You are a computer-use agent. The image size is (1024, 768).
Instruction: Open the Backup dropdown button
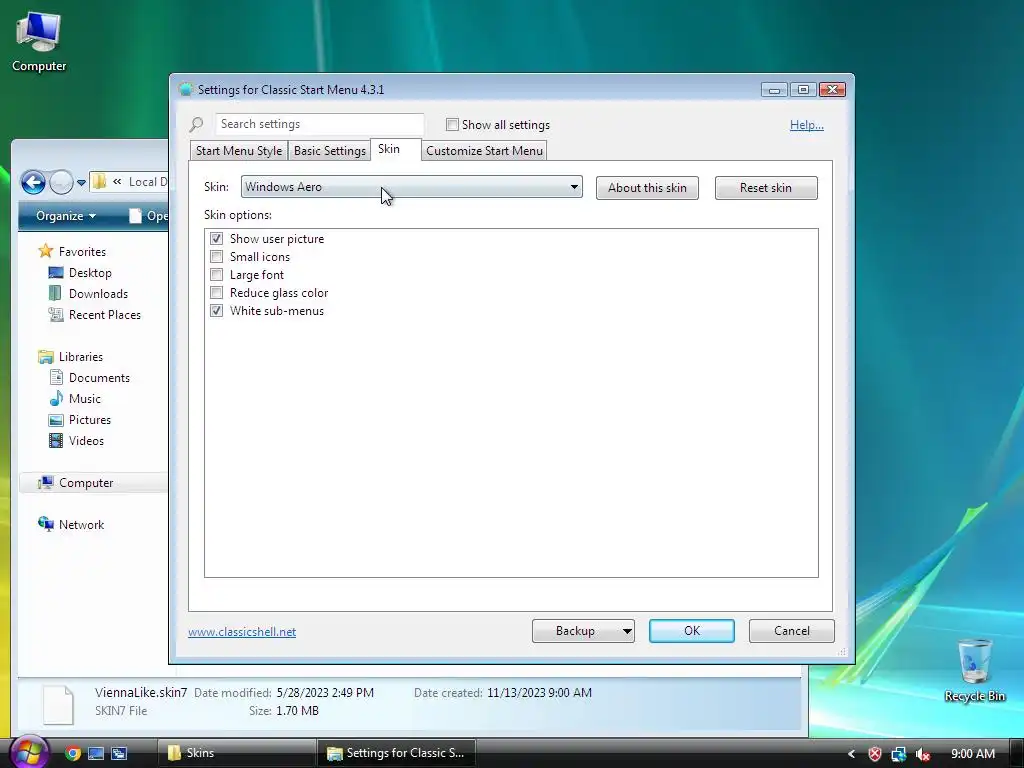point(583,631)
